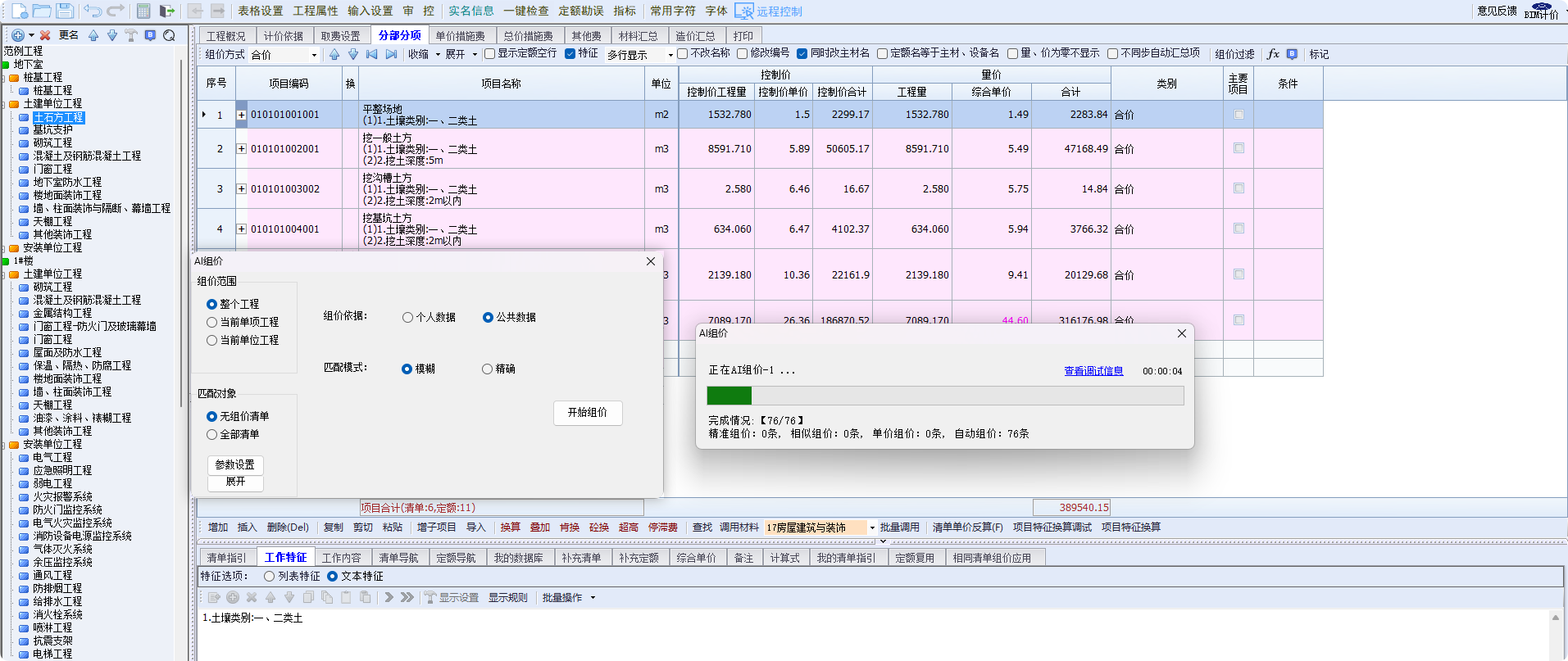This screenshot has width=1568, height=661.
Task: Click the undo arrow icon
Action: coord(93,11)
